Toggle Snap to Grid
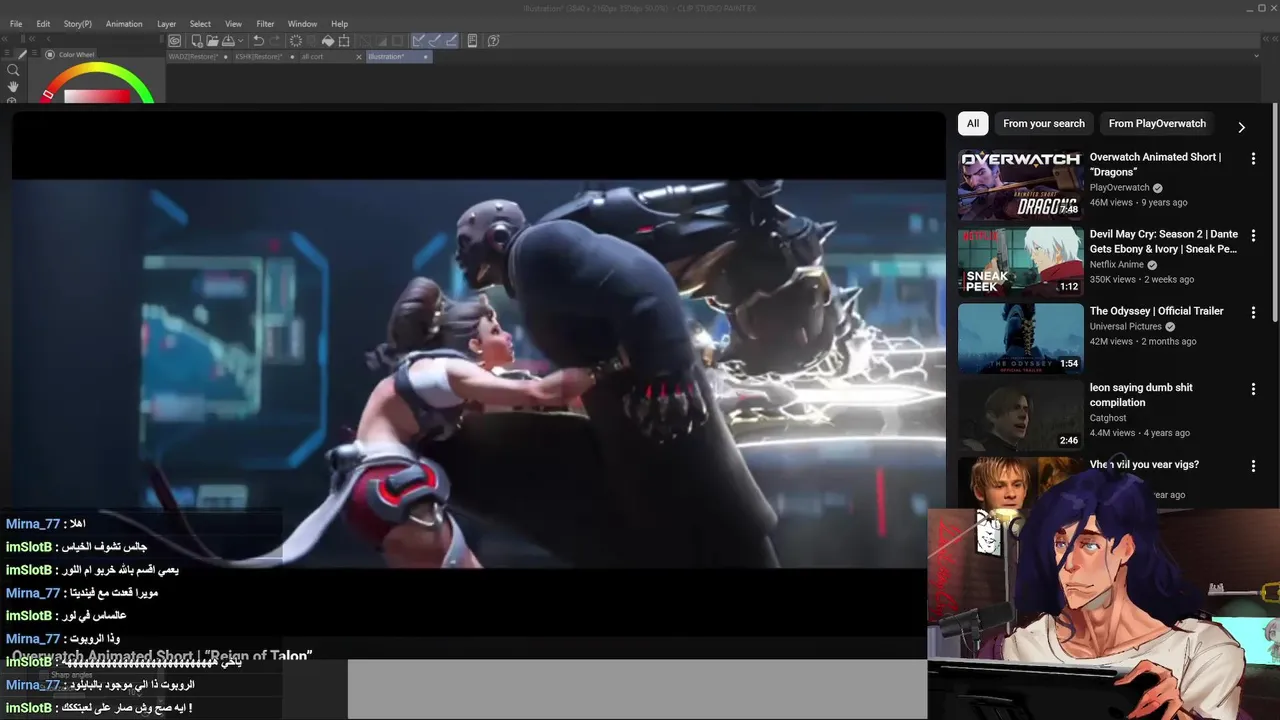This screenshot has width=1280, height=720. coord(451,41)
